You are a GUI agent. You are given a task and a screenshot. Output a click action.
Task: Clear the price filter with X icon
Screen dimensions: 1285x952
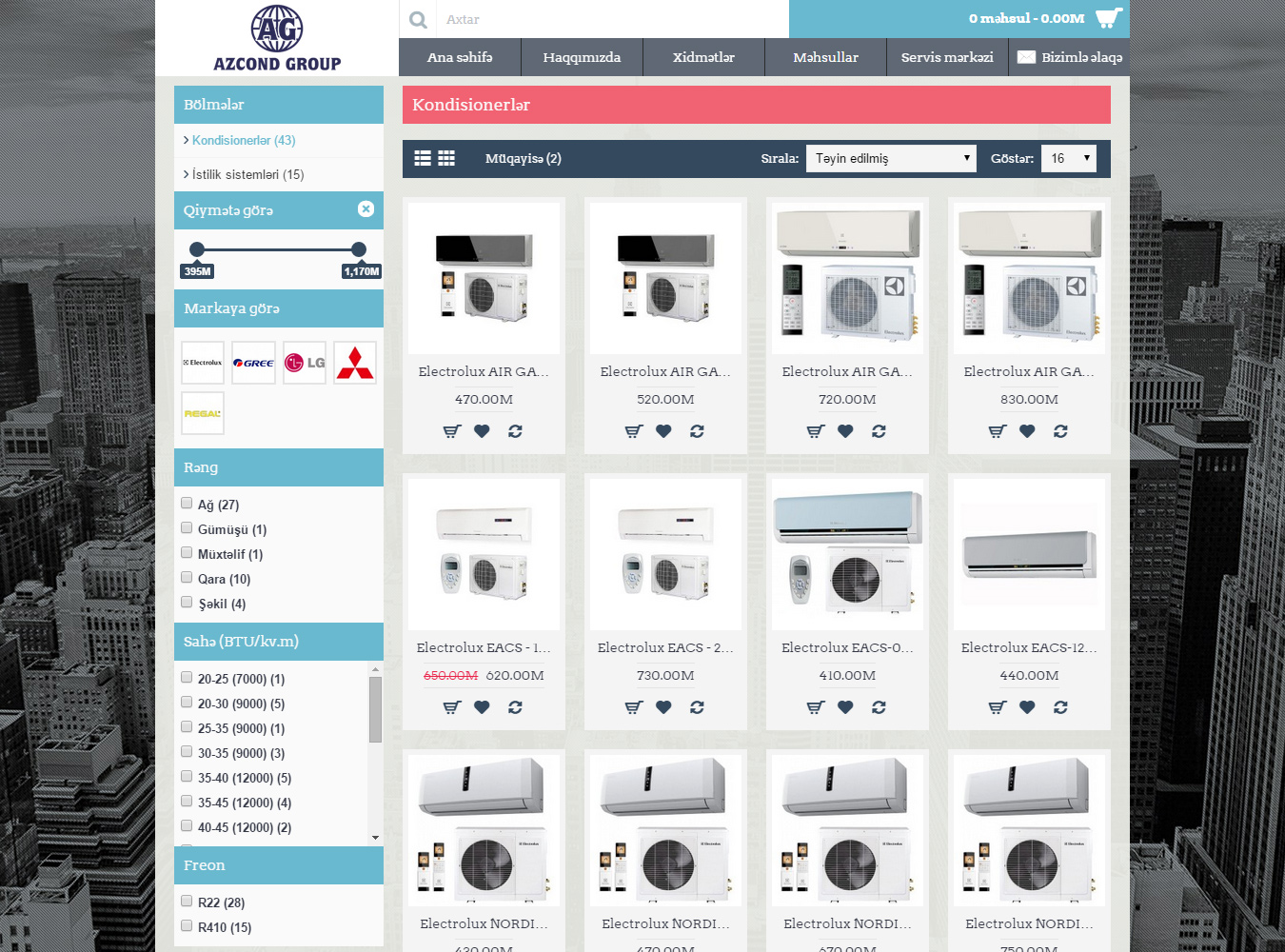(366, 209)
